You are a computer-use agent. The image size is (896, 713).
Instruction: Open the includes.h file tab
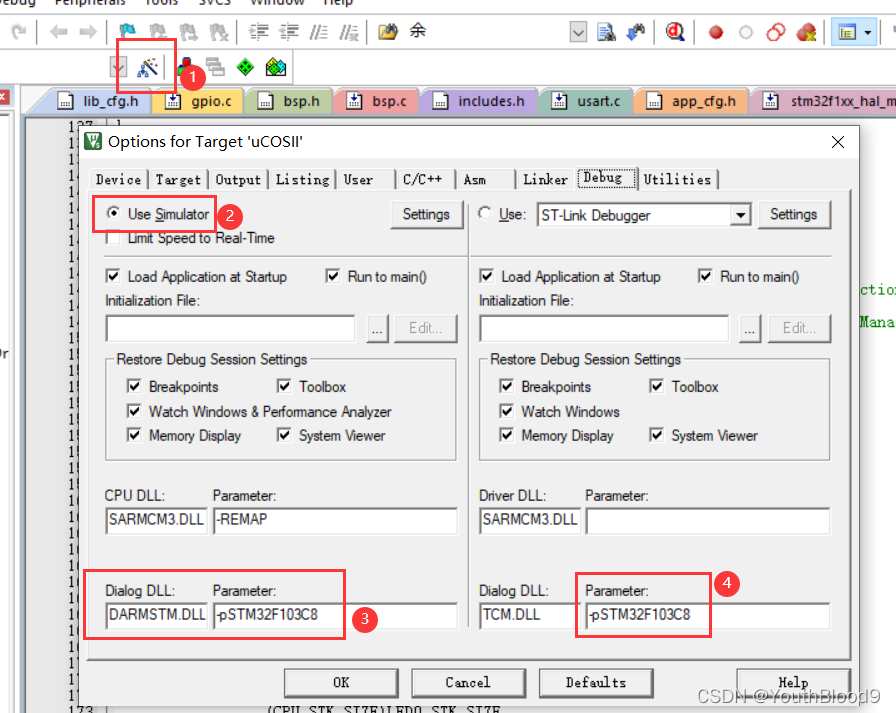[x=479, y=101]
